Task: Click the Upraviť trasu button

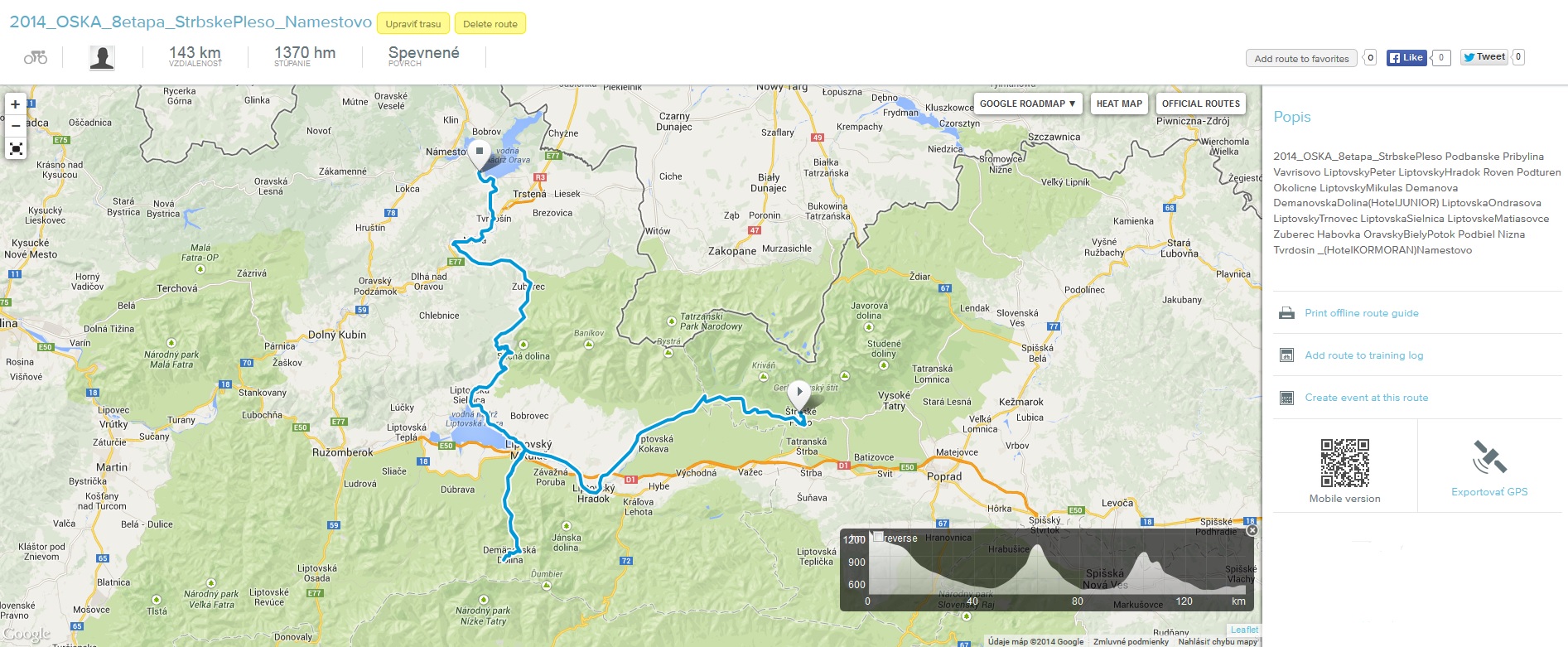Action: click(x=413, y=24)
